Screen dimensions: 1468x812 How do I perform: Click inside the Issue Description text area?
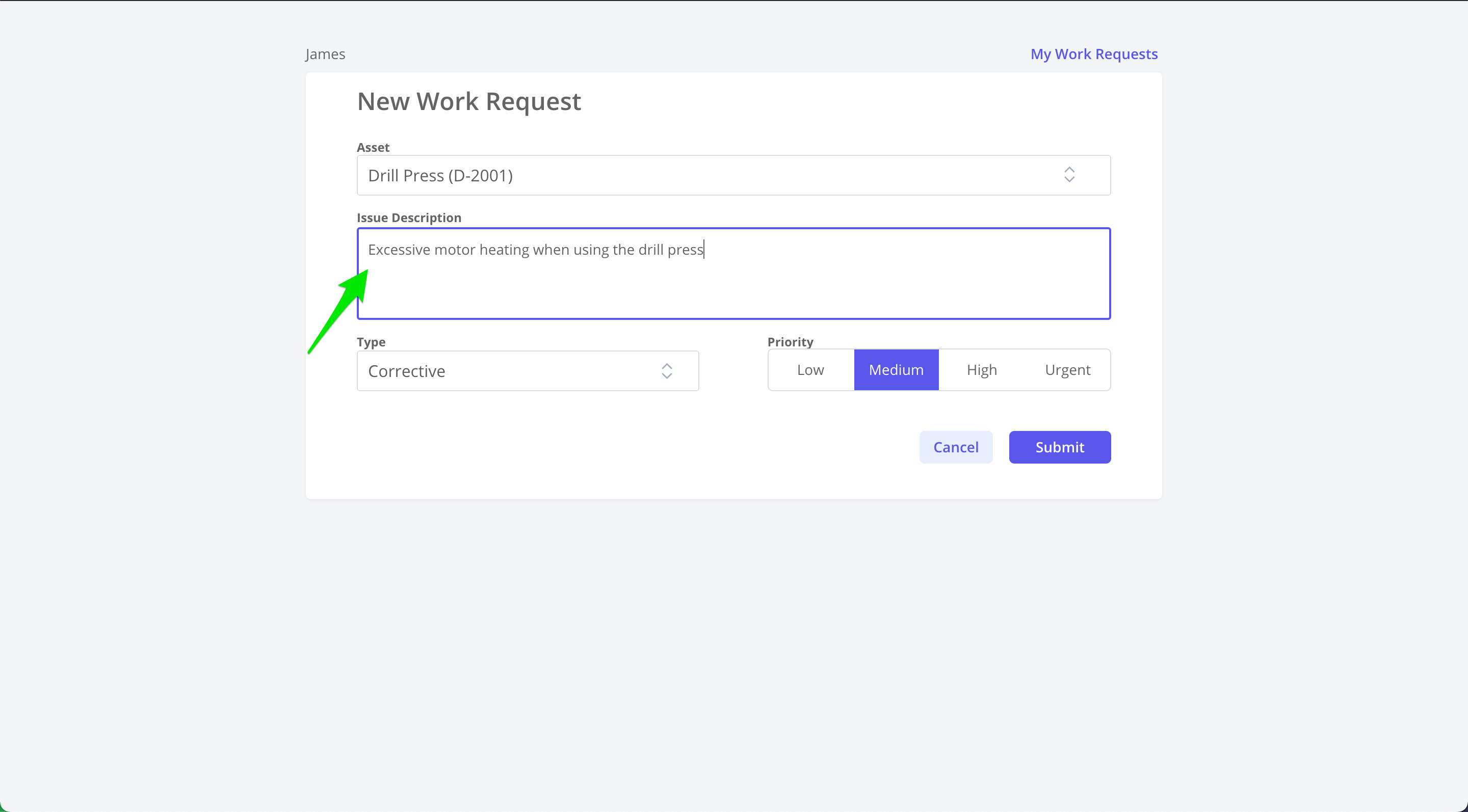(733, 274)
